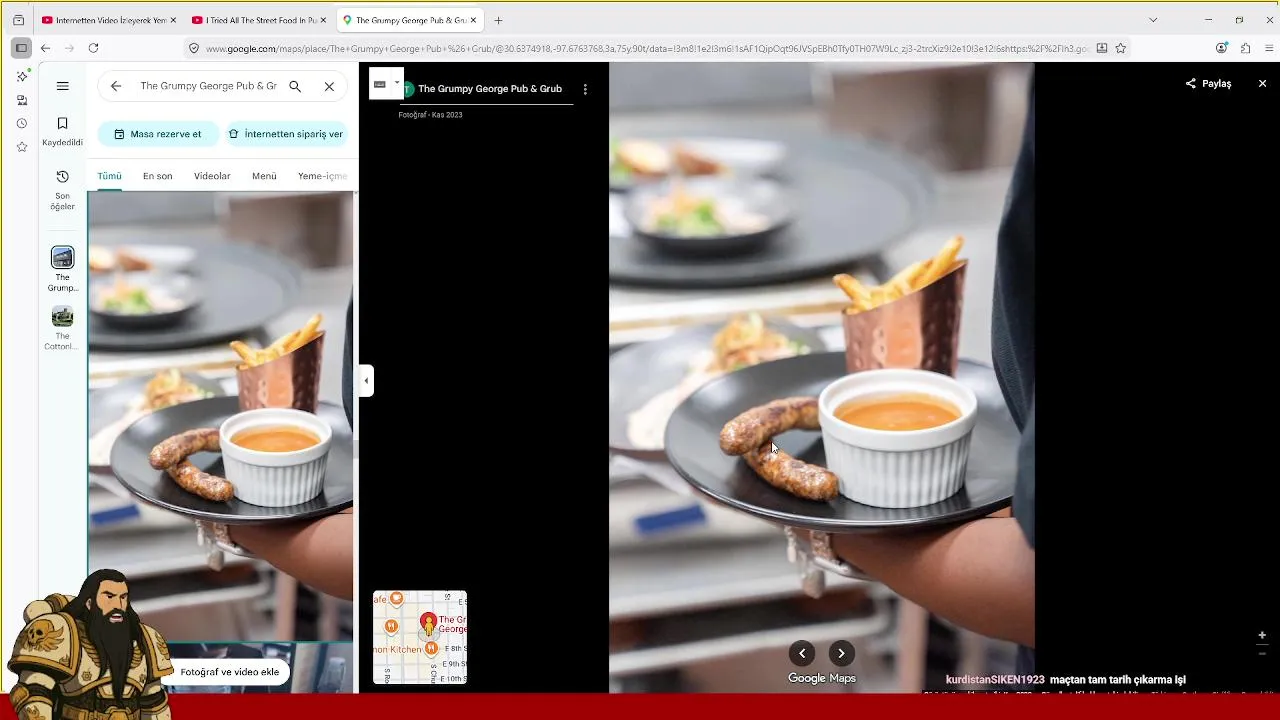Open the browser application menu
1280x720 pixels.
pyautogui.click(x=1269, y=48)
